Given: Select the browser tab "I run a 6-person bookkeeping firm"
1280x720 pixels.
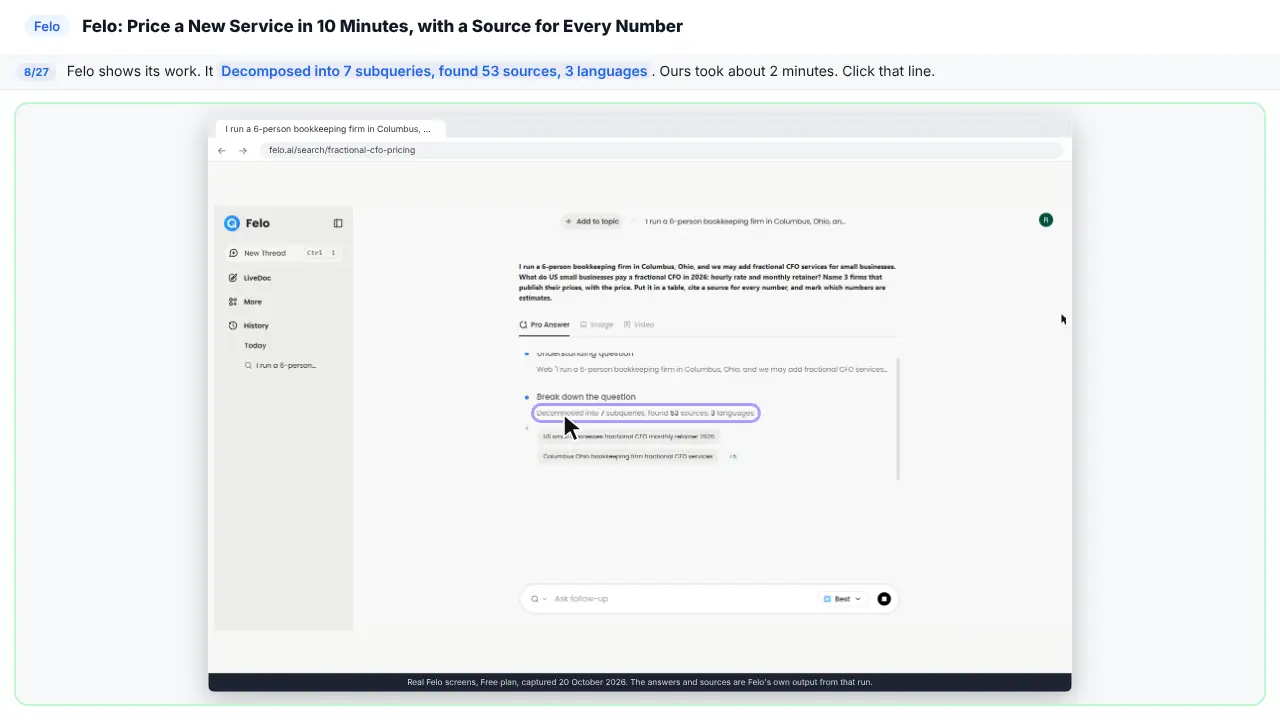Looking at the screenshot, I should point(330,129).
